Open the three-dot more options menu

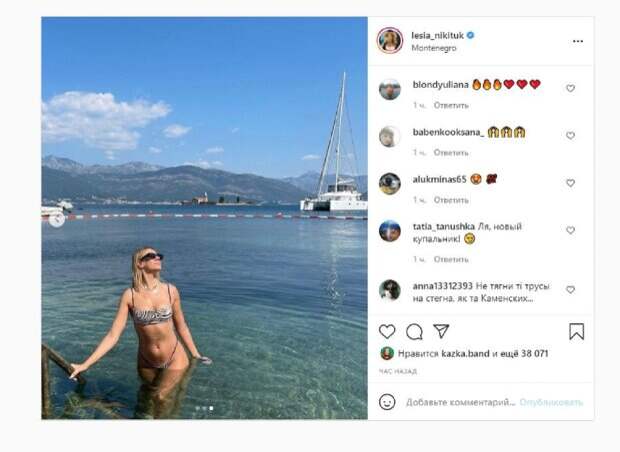[578, 41]
